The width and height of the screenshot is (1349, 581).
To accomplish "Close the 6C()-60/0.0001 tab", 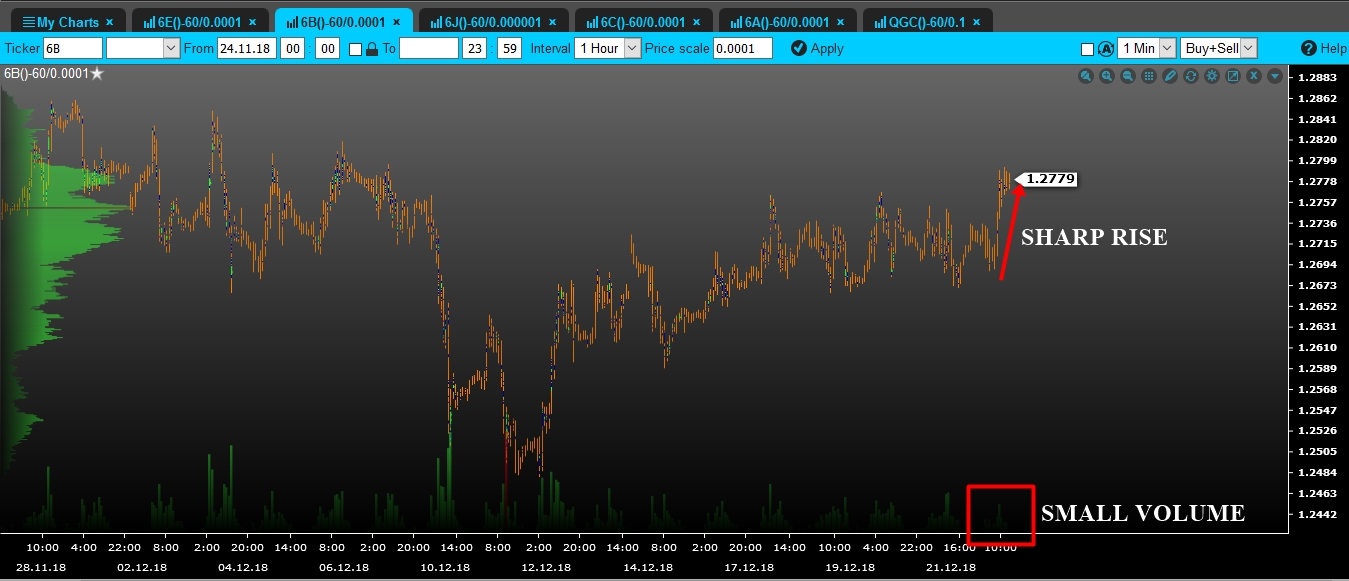I will [696, 22].
